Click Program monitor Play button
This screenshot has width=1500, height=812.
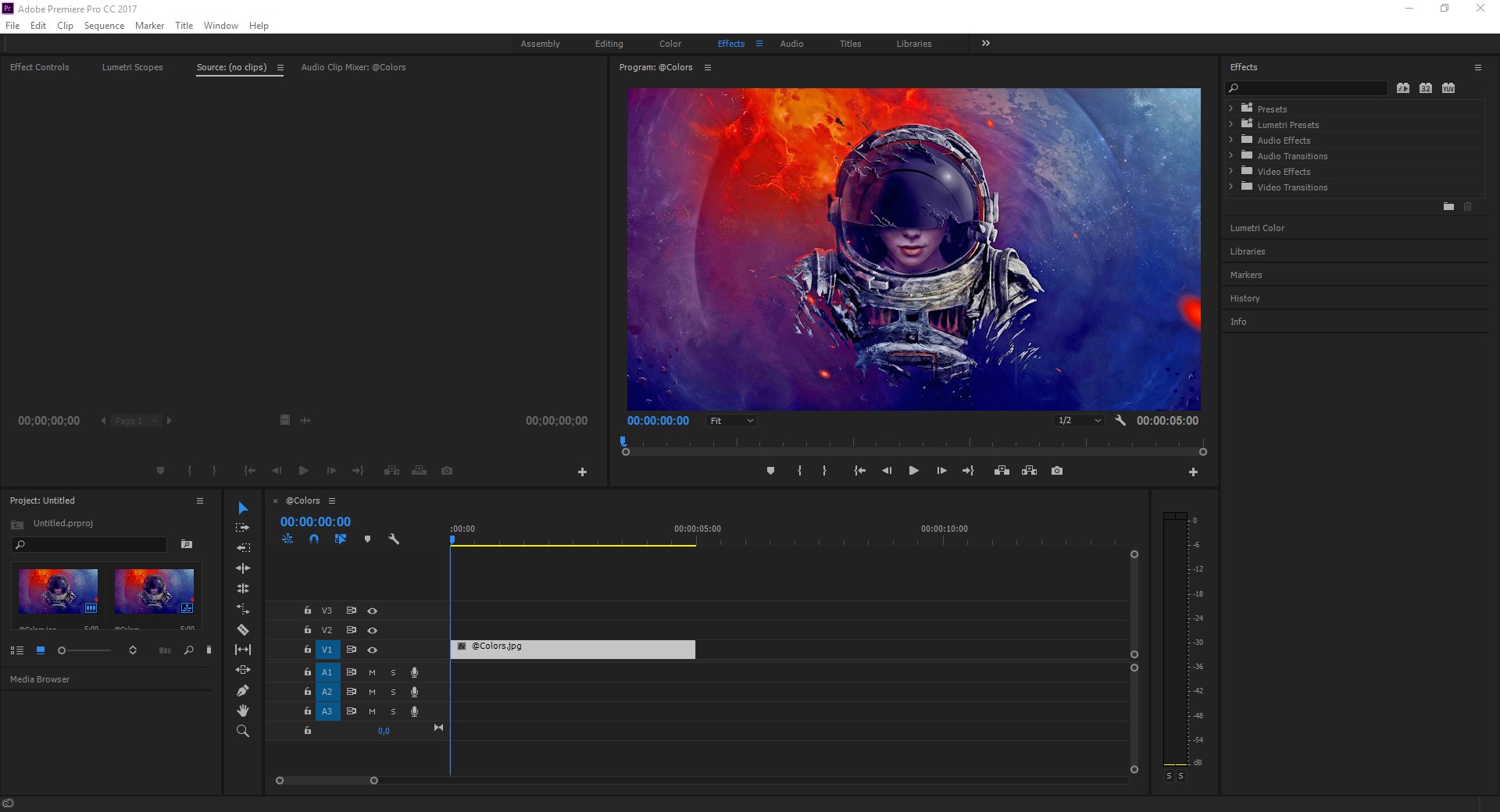coord(913,471)
